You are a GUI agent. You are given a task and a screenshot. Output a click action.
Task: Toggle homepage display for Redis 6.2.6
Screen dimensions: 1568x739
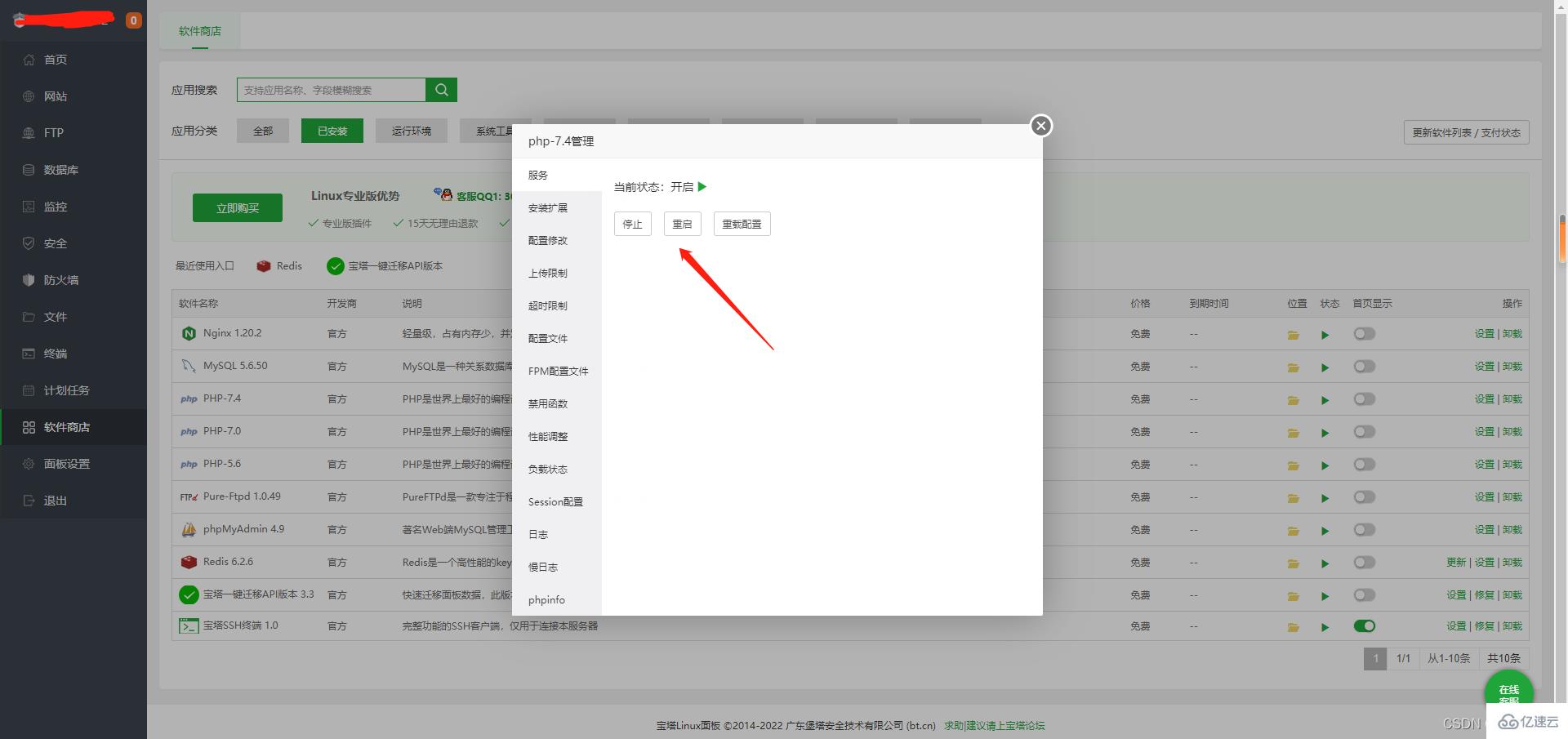(x=1364, y=562)
